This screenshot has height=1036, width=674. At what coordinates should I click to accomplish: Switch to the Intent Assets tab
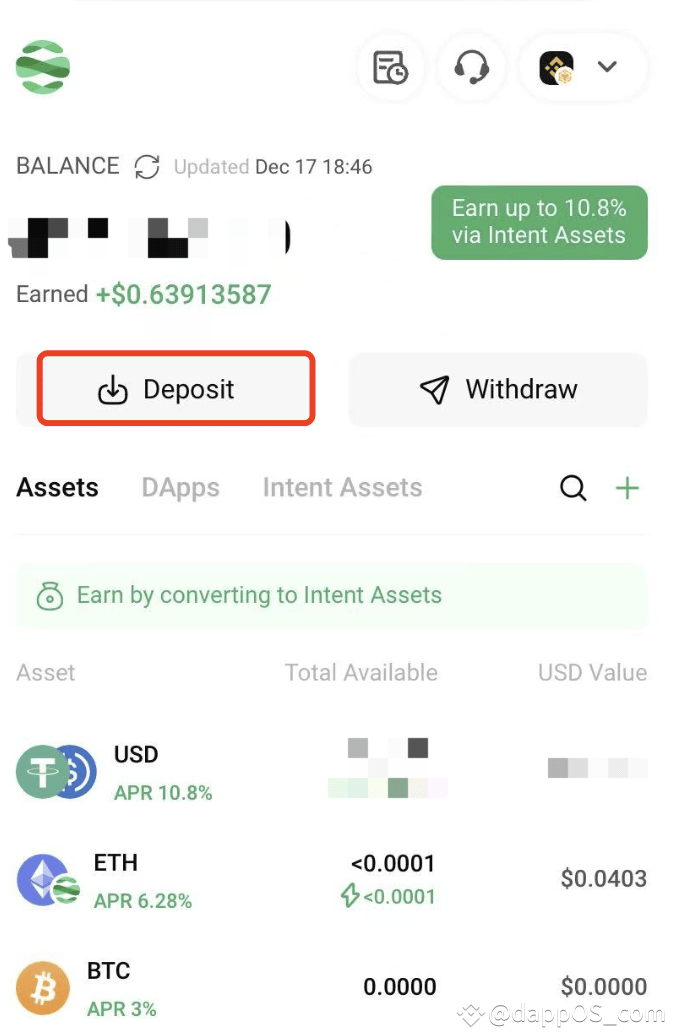(342, 488)
